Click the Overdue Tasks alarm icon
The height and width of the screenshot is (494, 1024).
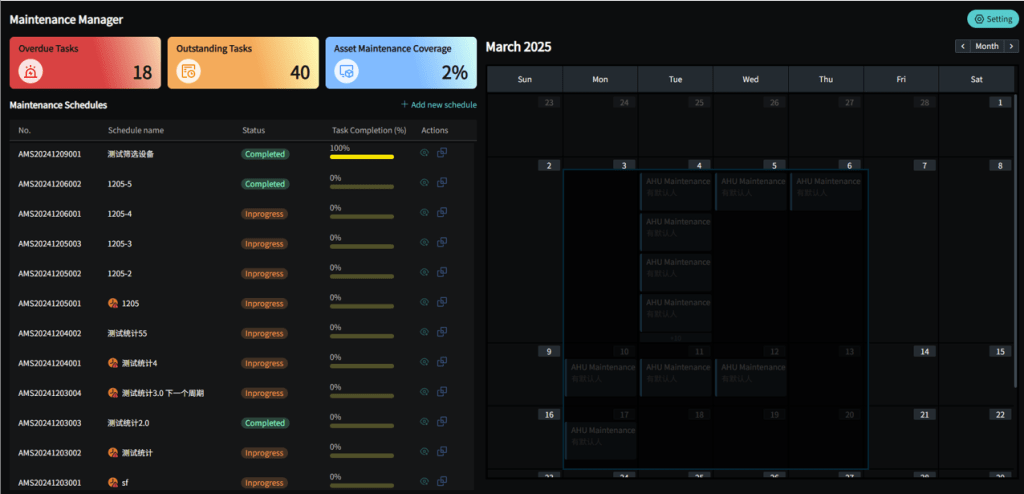(x=32, y=71)
